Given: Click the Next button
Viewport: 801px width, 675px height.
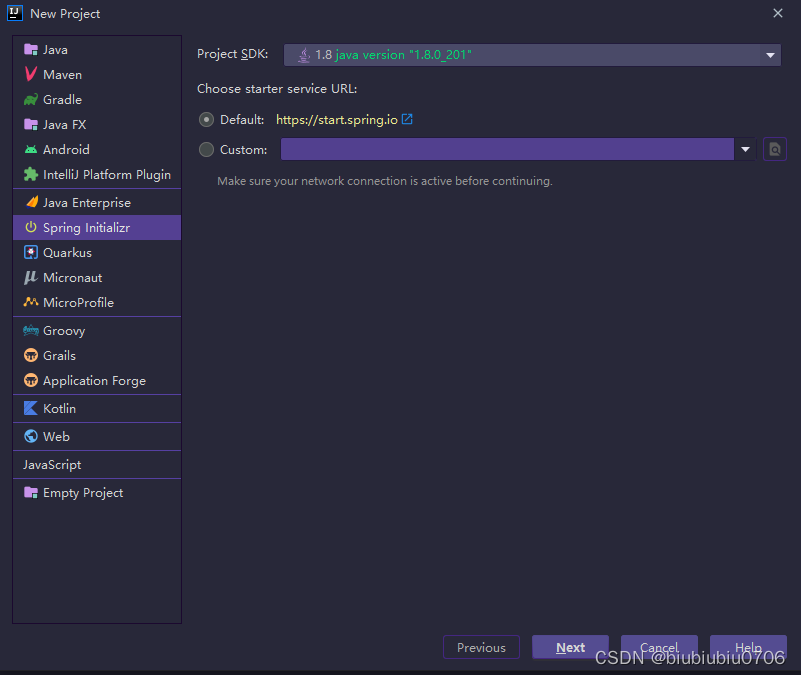Looking at the screenshot, I should coord(570,647).
